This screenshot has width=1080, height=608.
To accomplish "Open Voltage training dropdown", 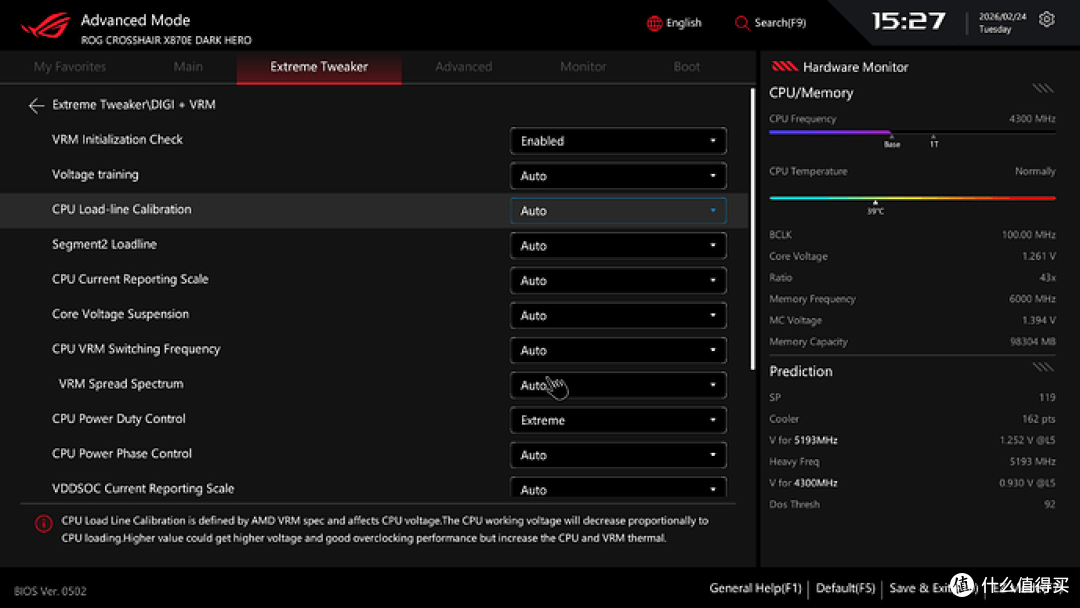I will (x=618, y=176).
